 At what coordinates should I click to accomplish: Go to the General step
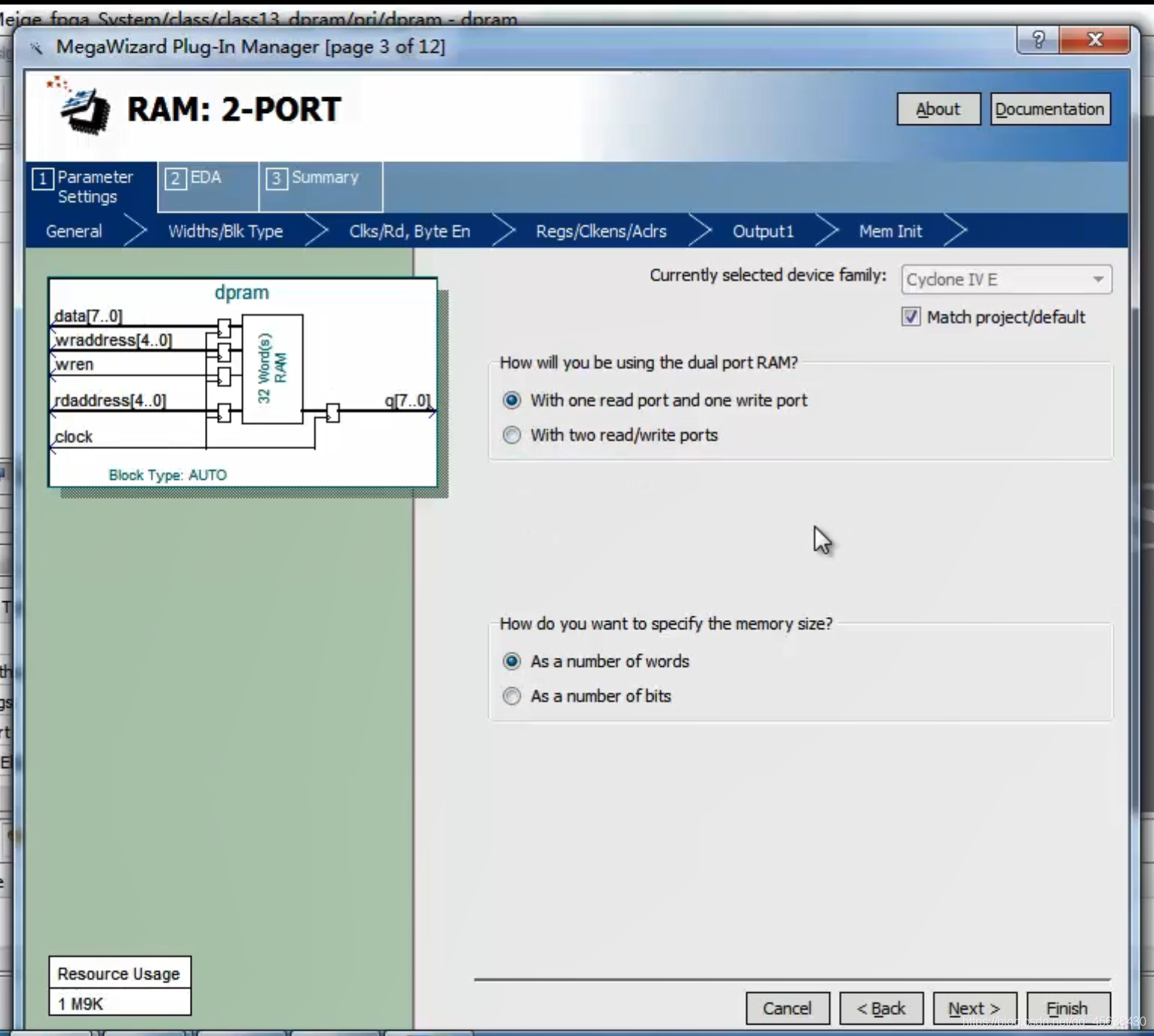(x=74, y=231)
